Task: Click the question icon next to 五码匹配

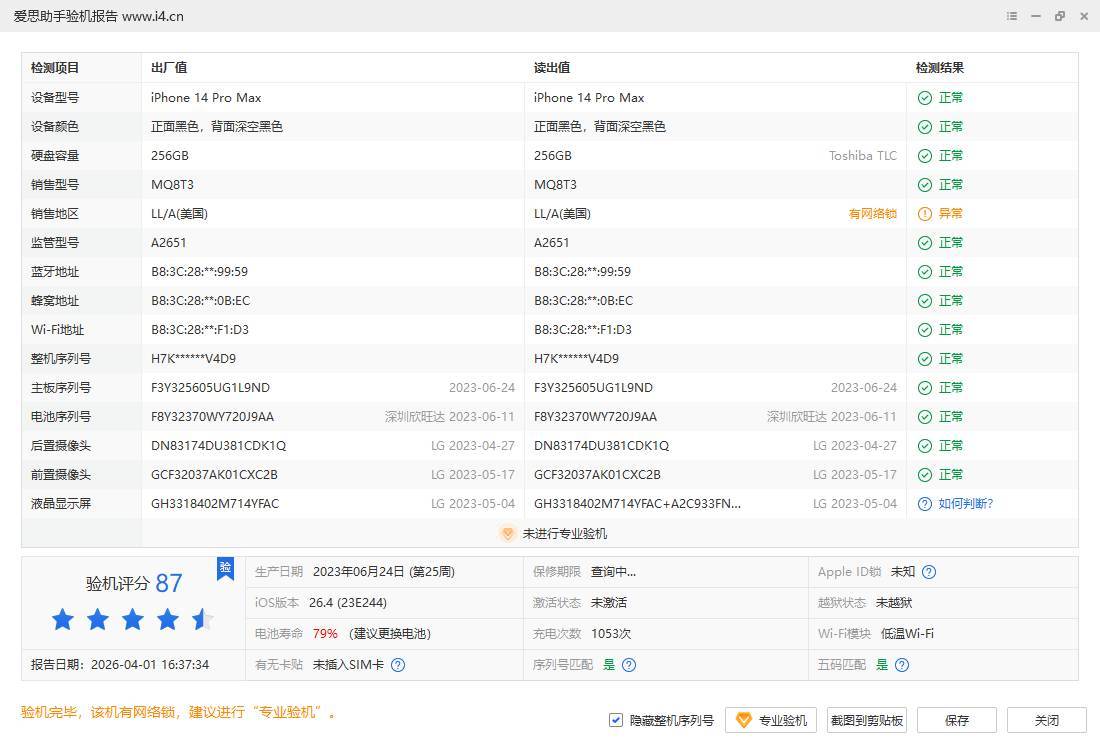Action: [902, 665]
